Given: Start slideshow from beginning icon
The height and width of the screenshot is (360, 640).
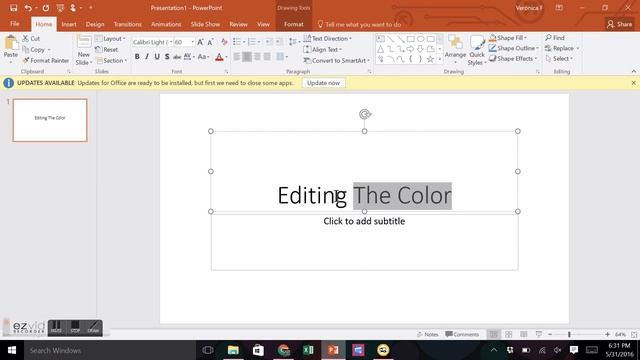Looking at the screenshot, I should tap(60, 8).
